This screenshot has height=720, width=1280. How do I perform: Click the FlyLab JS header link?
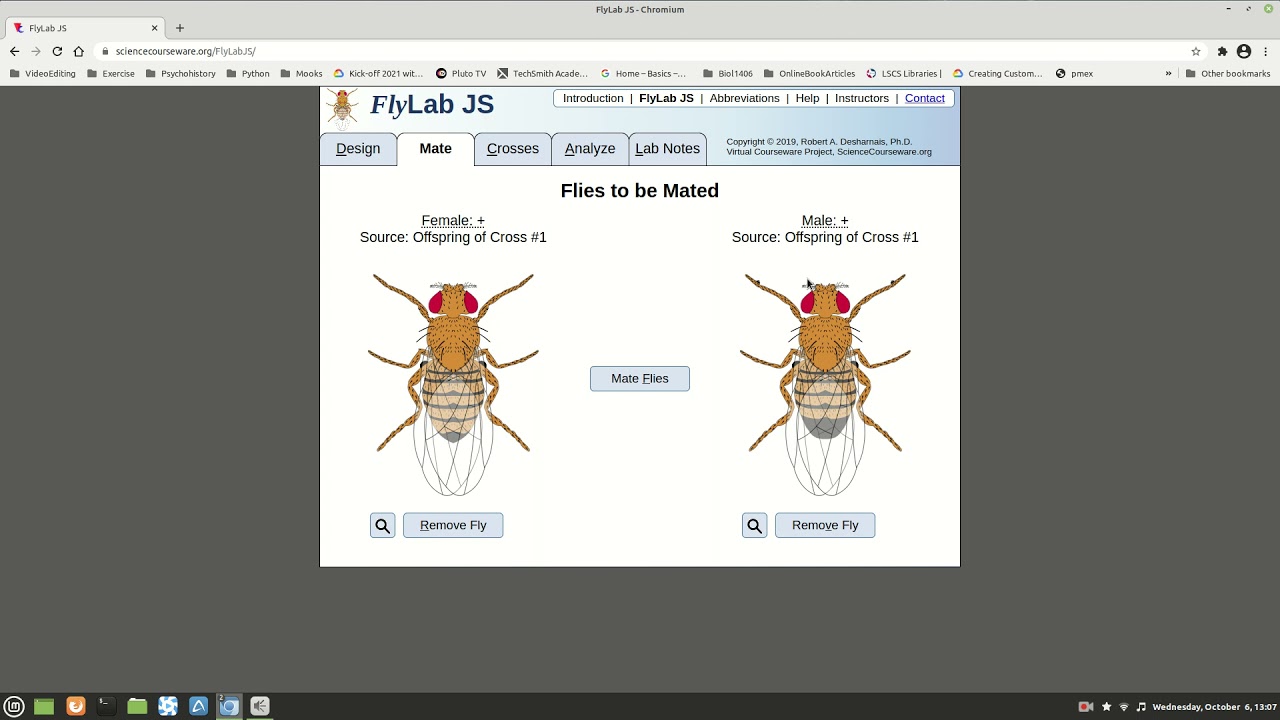pos(666,98)
